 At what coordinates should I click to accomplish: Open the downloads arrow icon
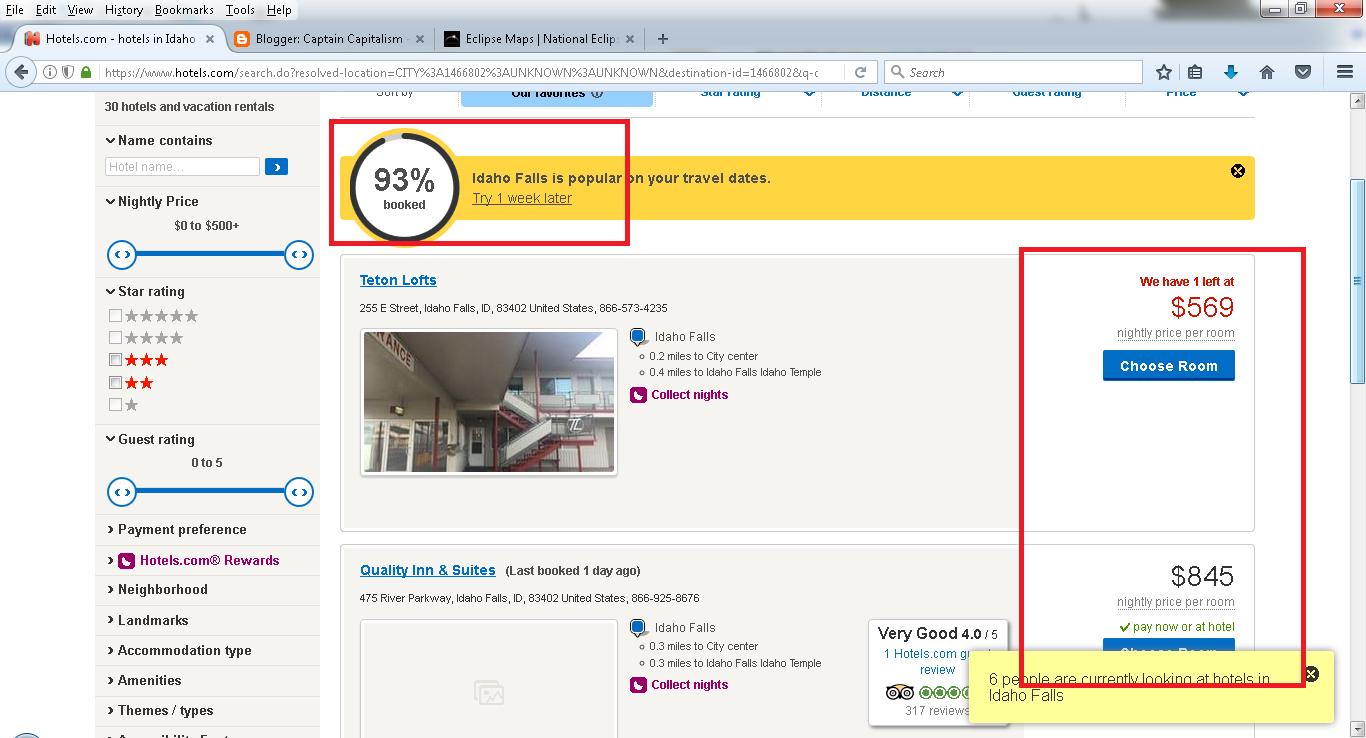pos(1231,72)
